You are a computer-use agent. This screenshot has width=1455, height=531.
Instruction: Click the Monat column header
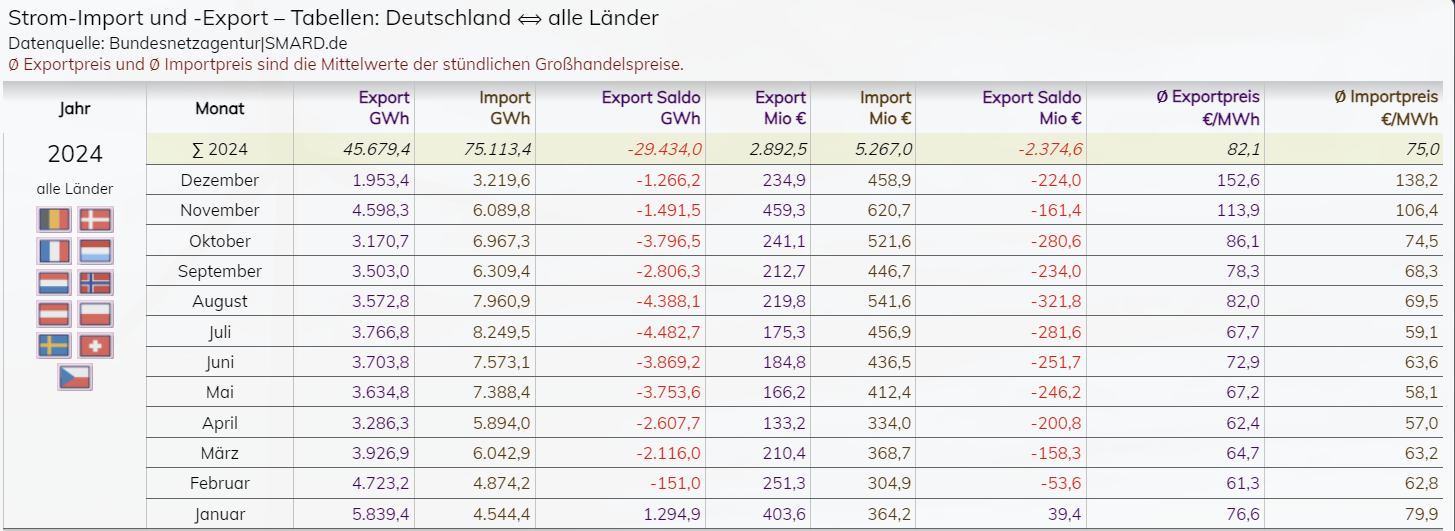220,109
